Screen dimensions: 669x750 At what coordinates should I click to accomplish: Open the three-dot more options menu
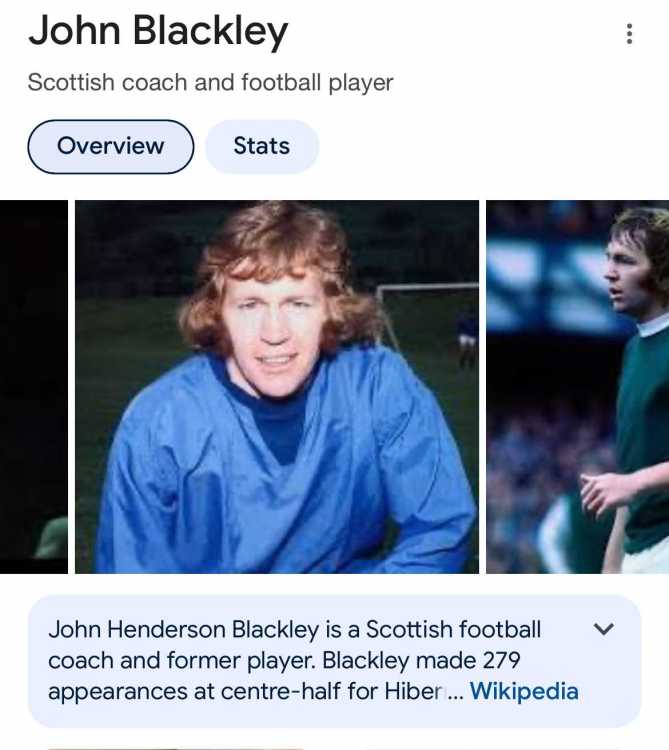point(629,34)
